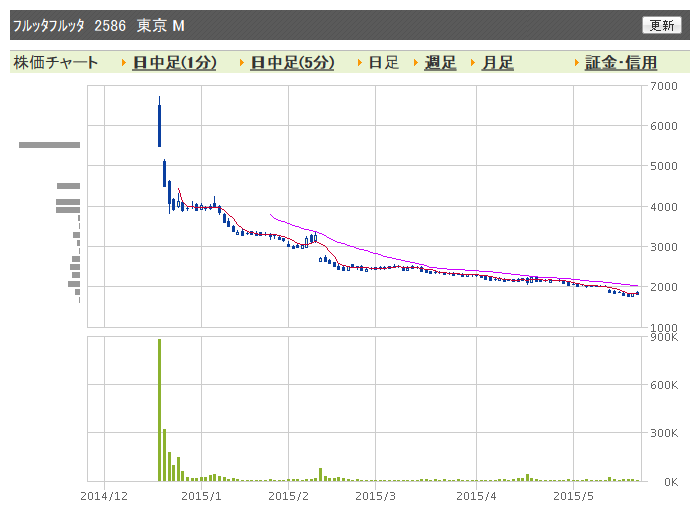Image resolution: width=699 pixels, height=525 pixels.
Task: Select the 日足 daily chart tab
Action: [383, 62]
